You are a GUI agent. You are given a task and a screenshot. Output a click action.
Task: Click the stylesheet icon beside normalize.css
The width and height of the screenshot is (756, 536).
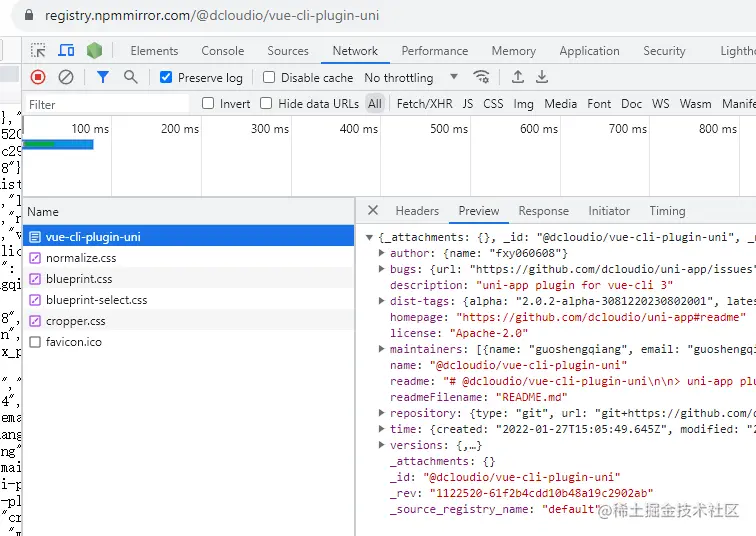pos(35,258)
